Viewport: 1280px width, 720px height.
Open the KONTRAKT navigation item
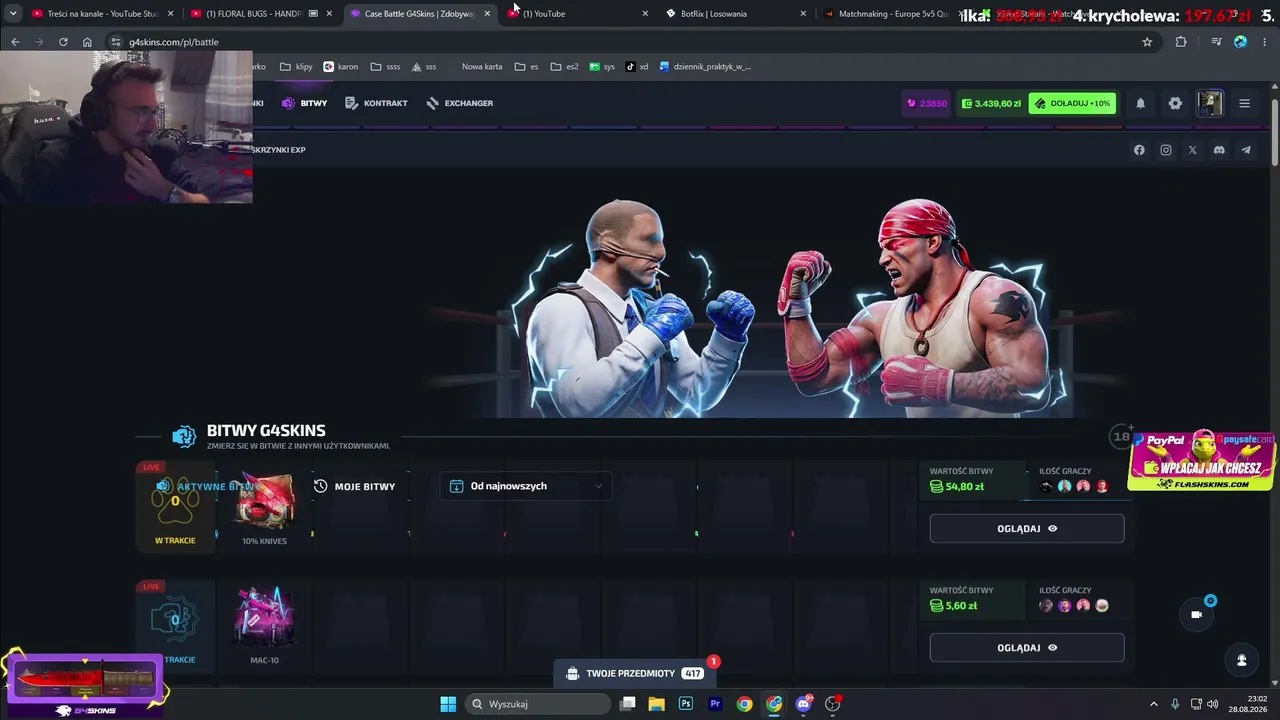pyautogui.click(x=376, y=103)
